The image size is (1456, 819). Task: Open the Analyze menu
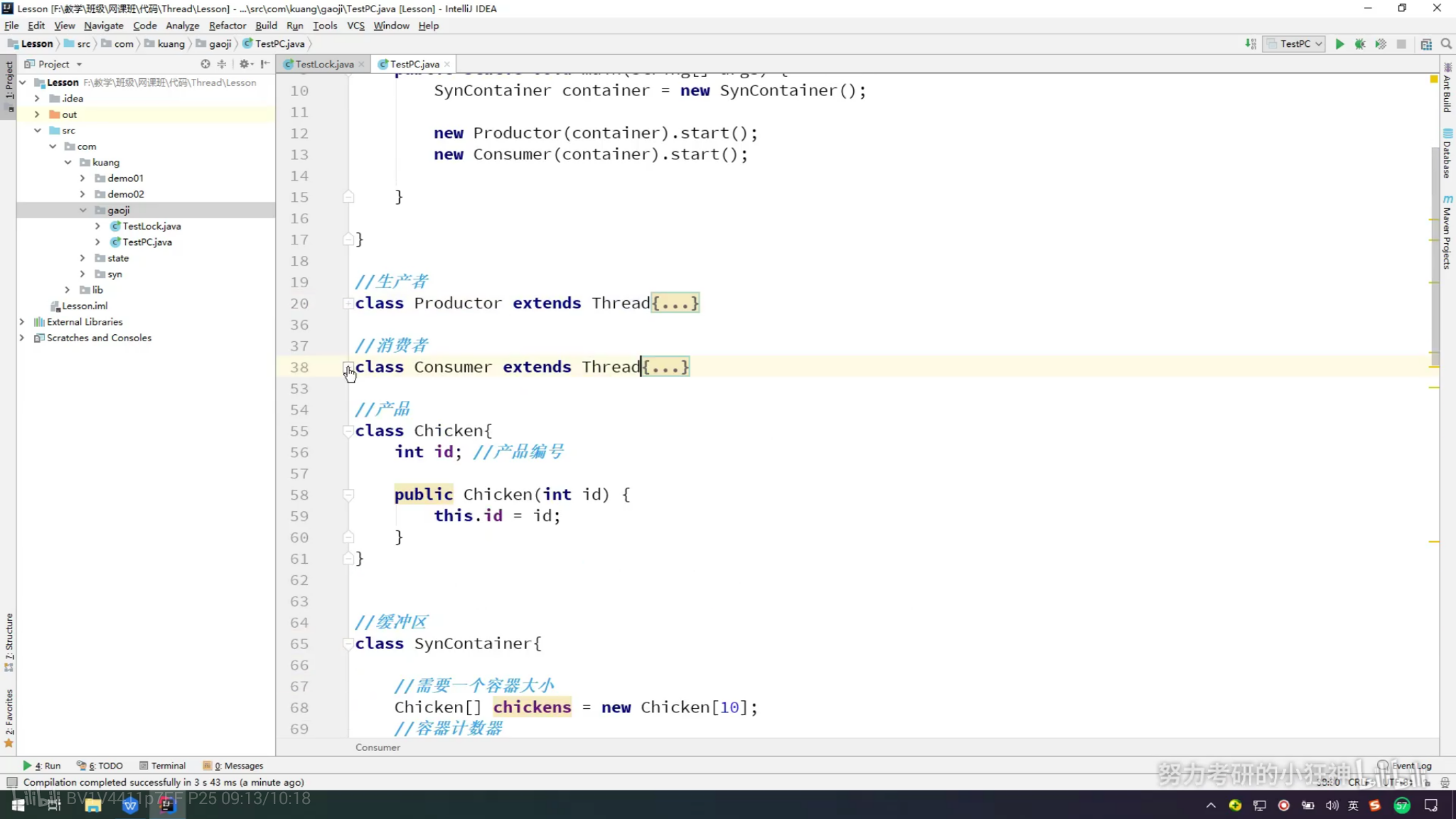[x=182, y=26]
